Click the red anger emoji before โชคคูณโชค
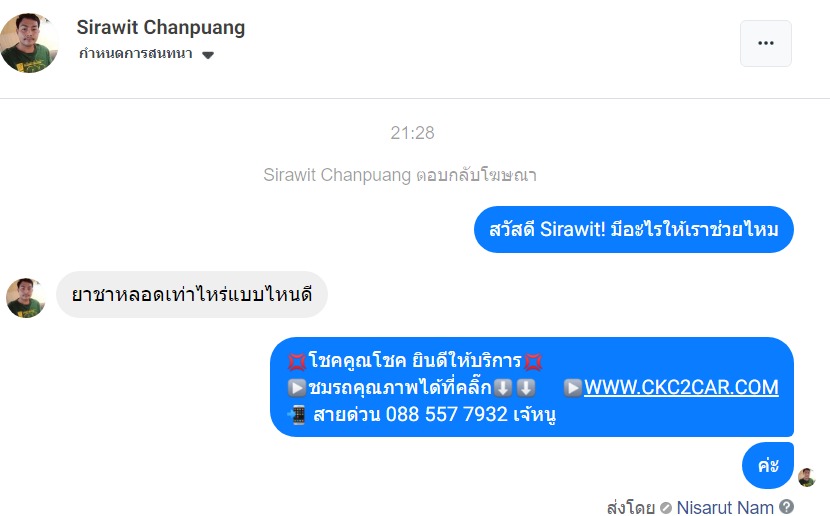The image size is (830, 516). [x=297, y=361]
